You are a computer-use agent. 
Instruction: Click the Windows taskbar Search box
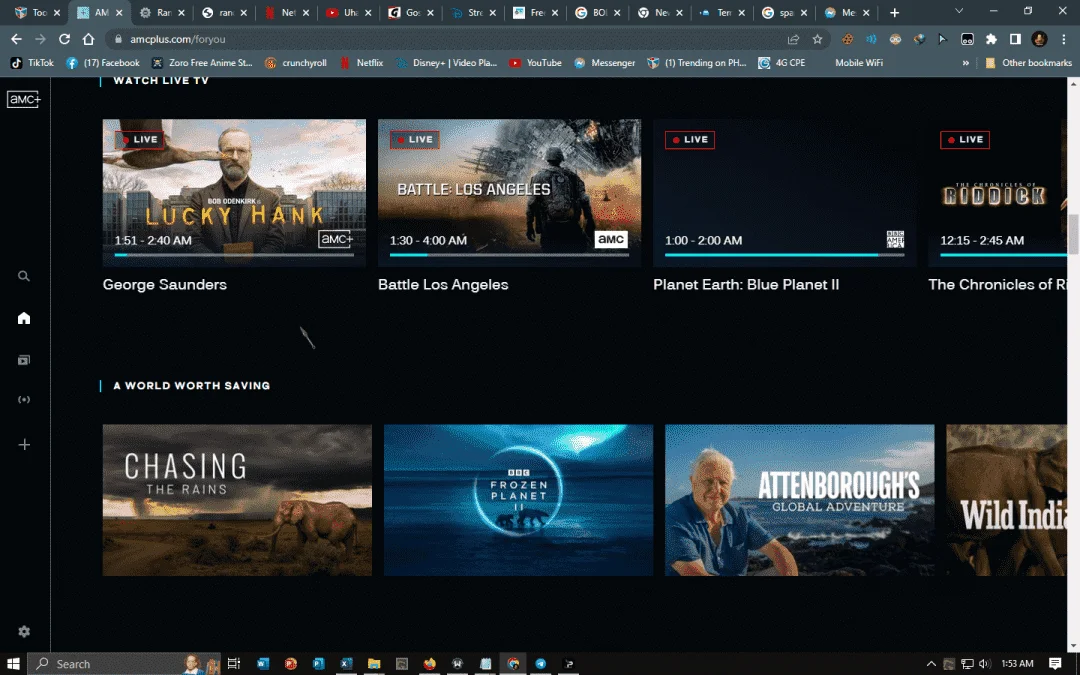(x=124, y=664)
